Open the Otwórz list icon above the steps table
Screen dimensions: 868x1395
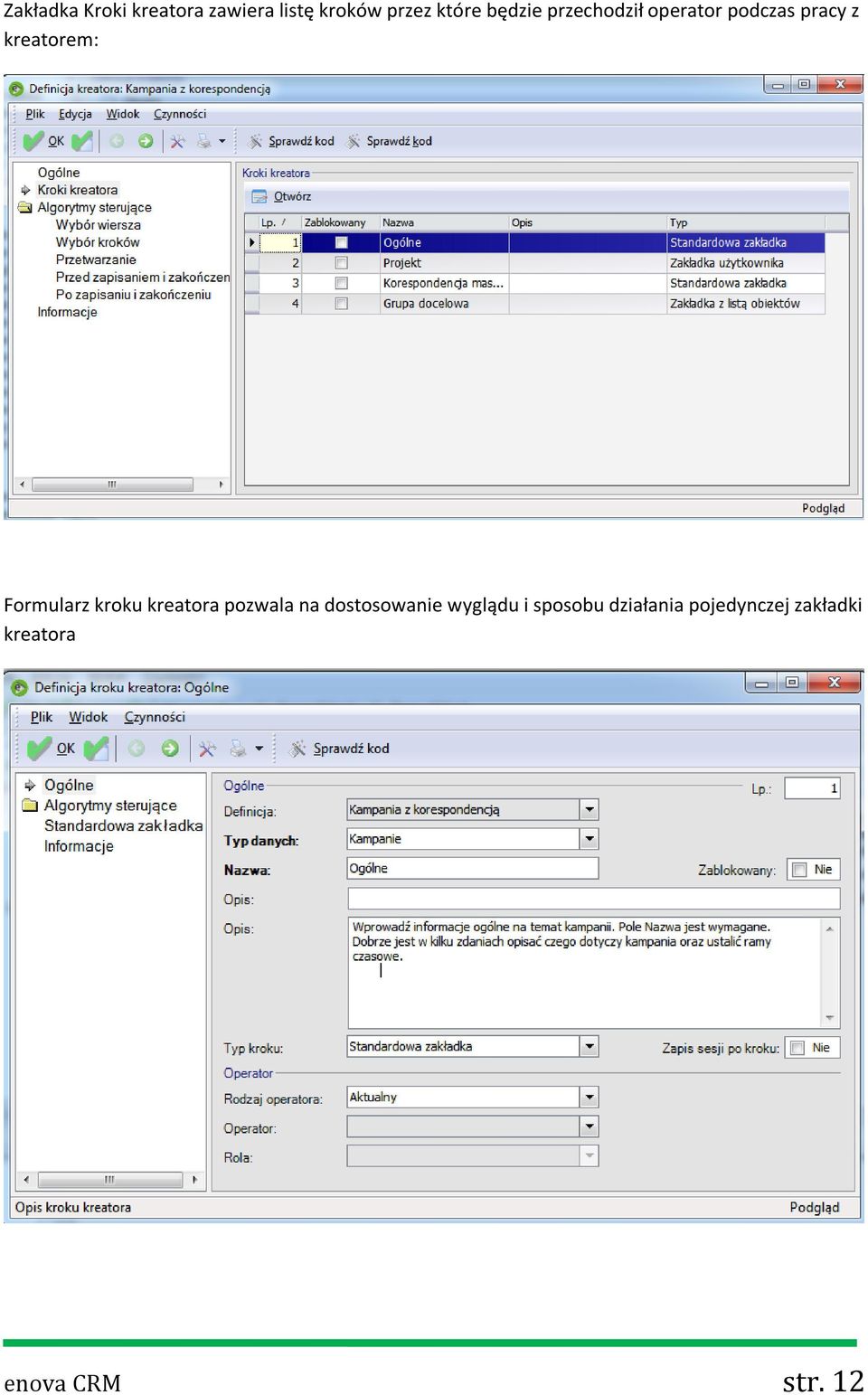tap(259, 196)
